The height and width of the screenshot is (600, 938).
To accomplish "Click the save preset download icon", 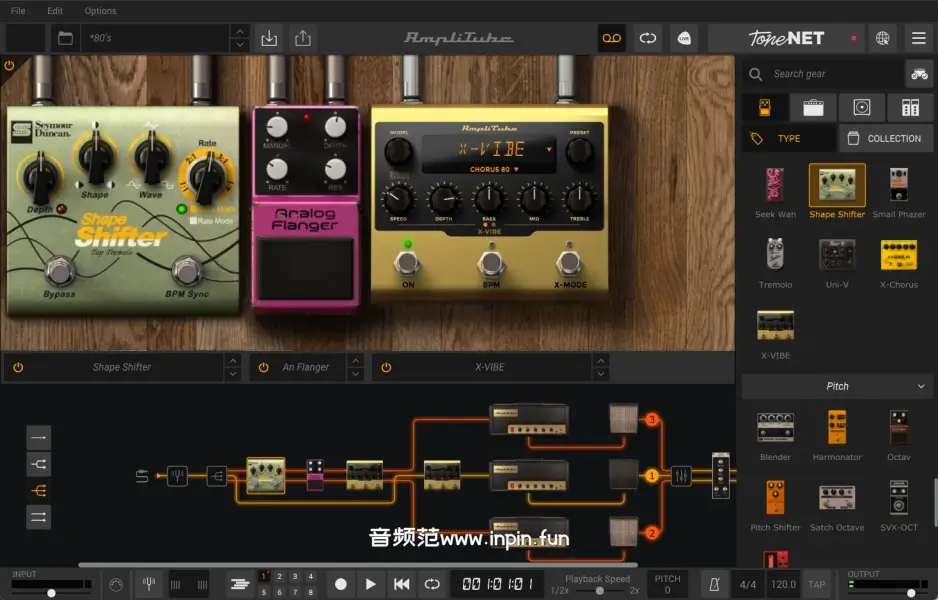I will (x=269, y=38).
